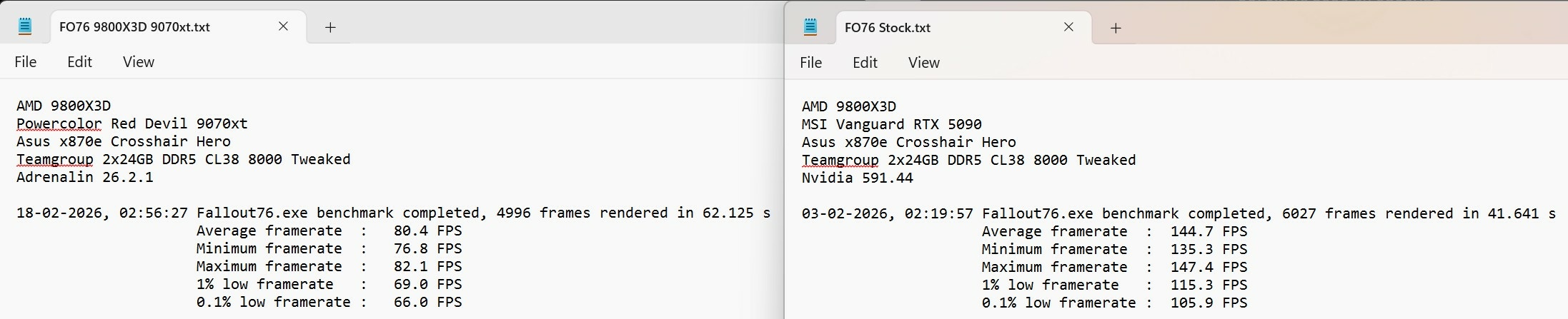
Task: Click the underlined Teamgroup in the Stock file
Action: pyautogui.click(x=840, y=160)
